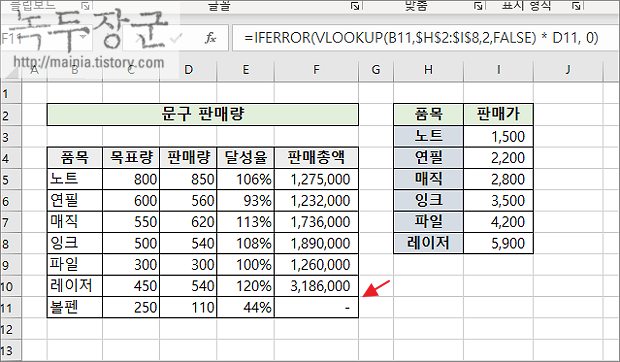Select cell F11 showing a dash

pyautogui.click(x=316, y=307)
